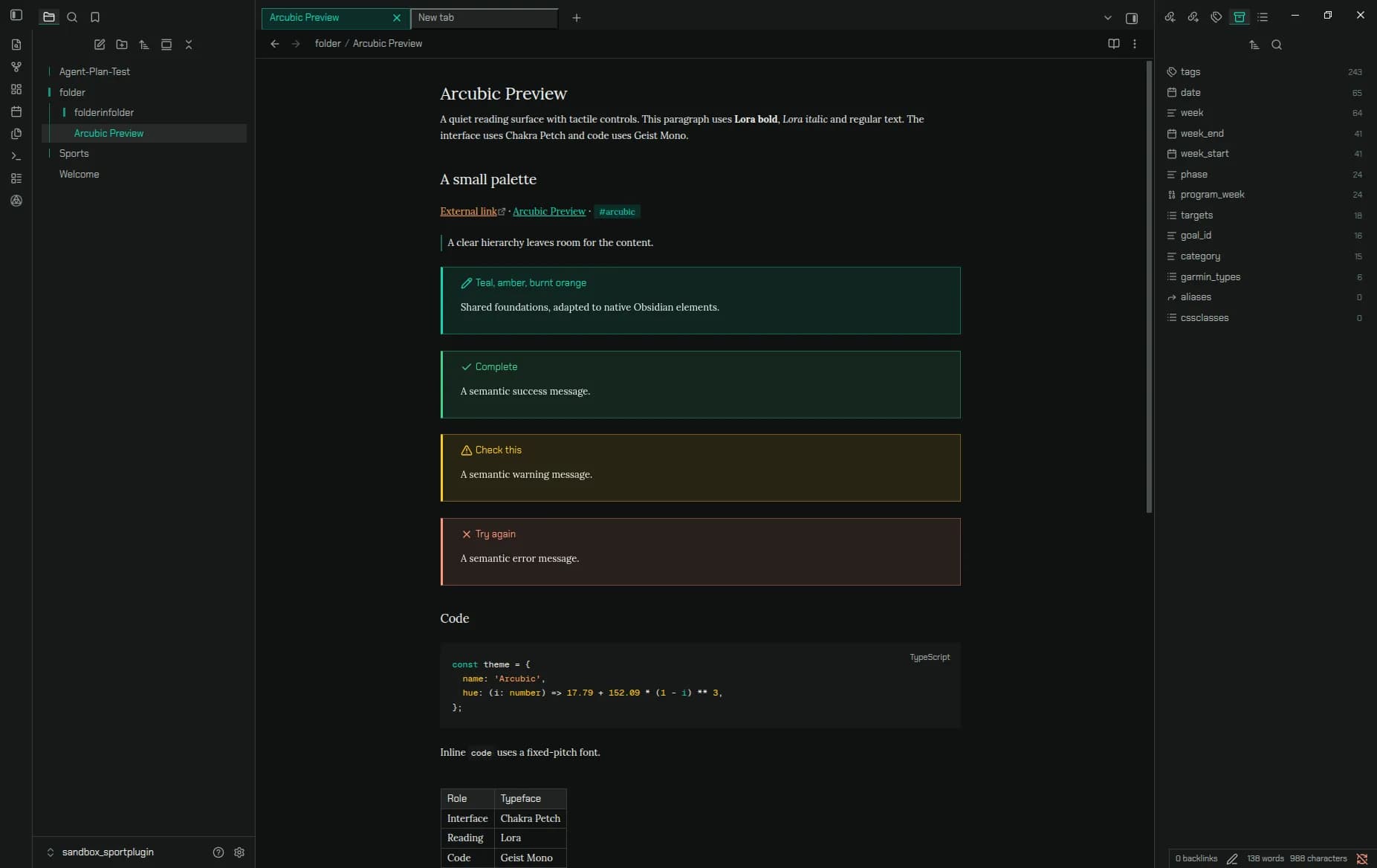Search properties in the right panel
The height and width of the screenshot is (868, 1377).
point(1277,45)
